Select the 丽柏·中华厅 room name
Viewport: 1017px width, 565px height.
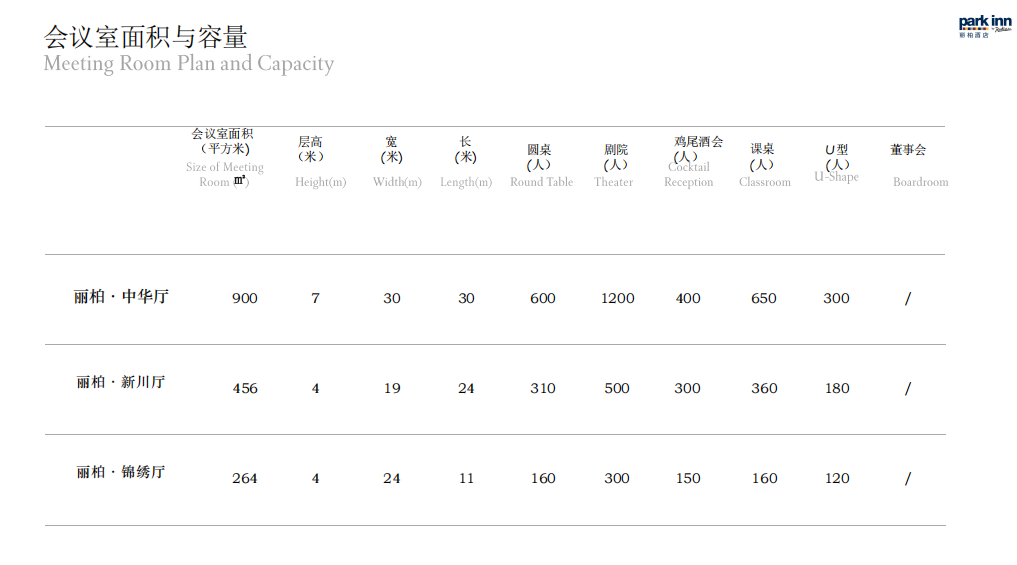point(121,296)
